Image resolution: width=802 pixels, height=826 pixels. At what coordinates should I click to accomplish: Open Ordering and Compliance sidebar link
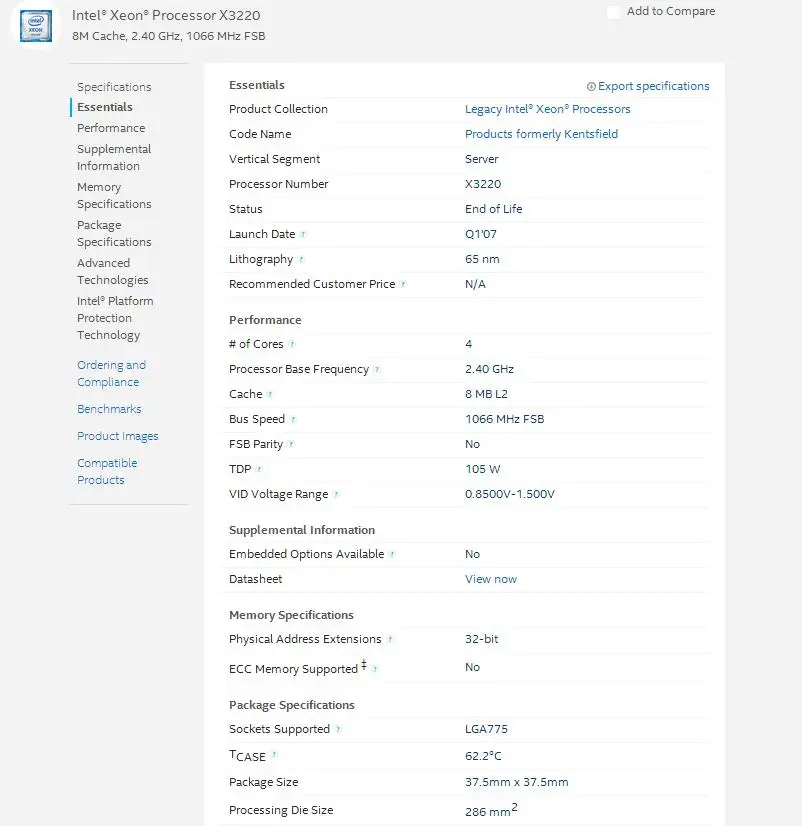111,373
